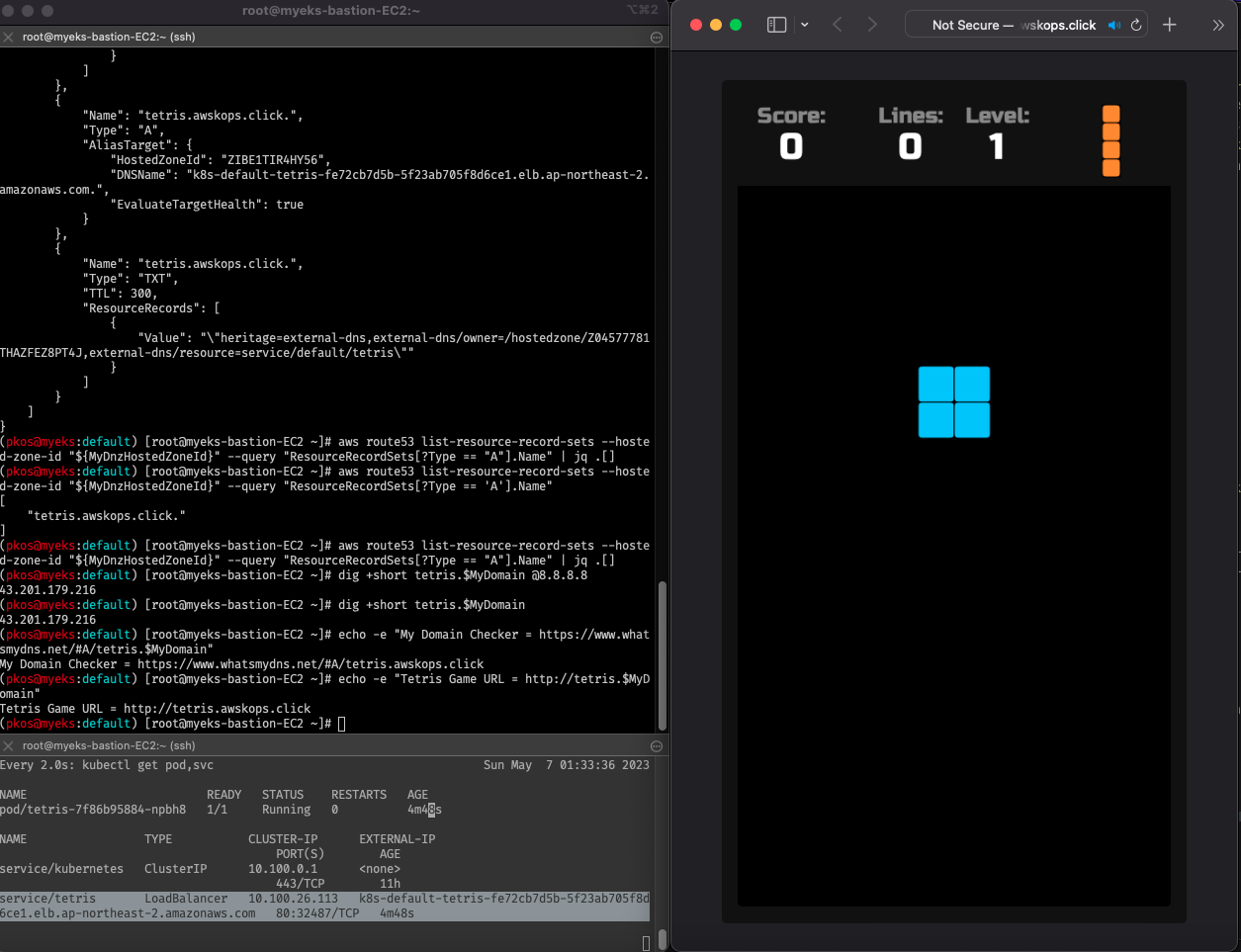Mute audio from the Tetris tab

coord(1114,25)
